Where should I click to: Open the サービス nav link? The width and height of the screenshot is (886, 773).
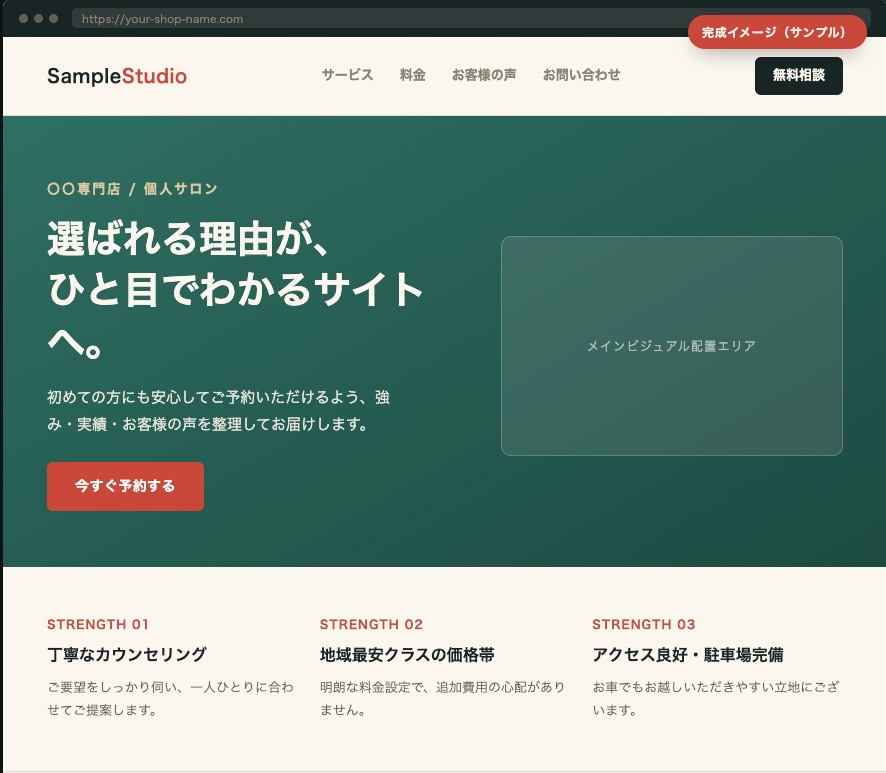347,75
